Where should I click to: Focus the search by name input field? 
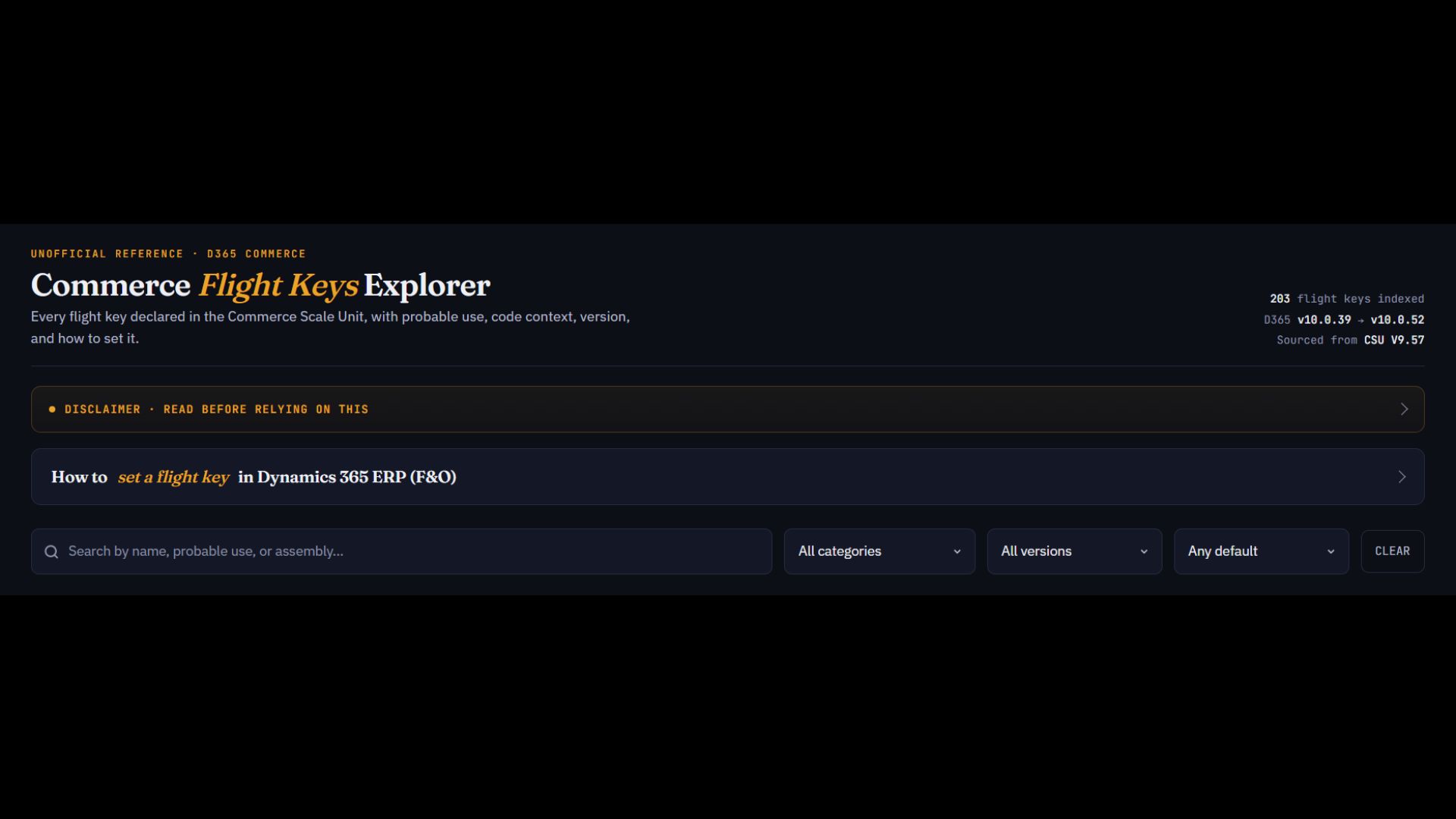402,551
